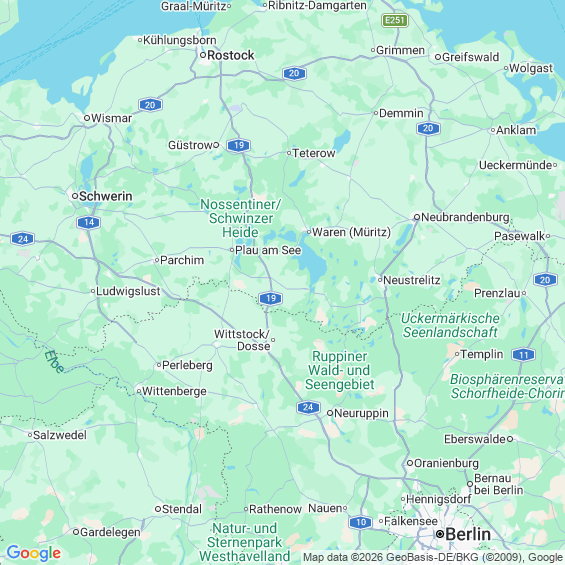Open the Google logo link
Viewport: 565px width, 565px height.
[x=34, y=553]
